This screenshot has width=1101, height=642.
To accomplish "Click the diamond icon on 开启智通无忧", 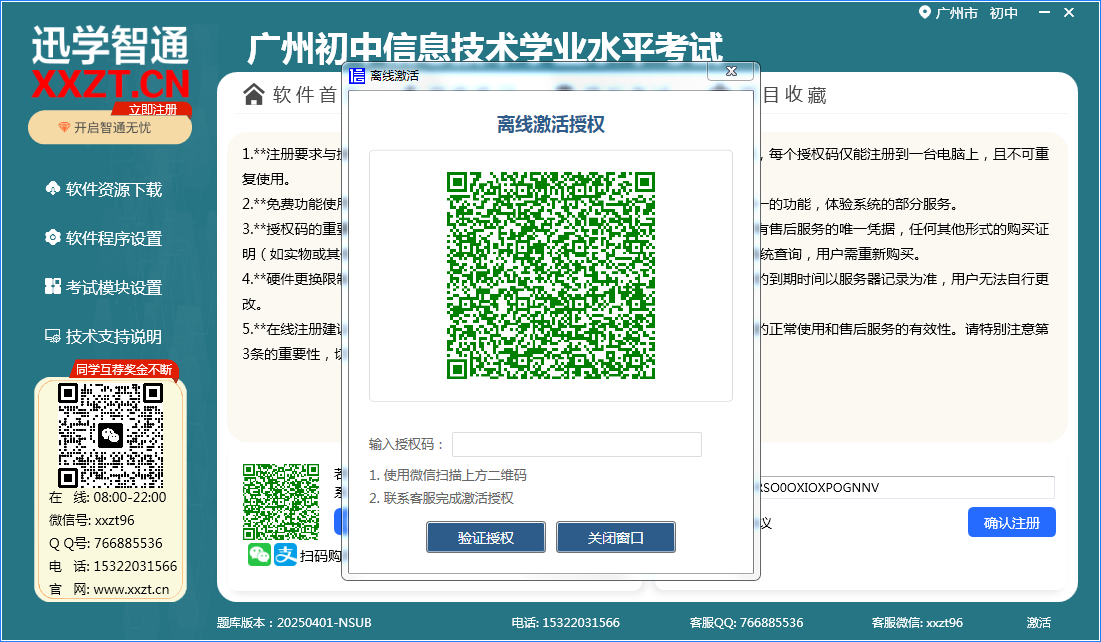I will (64, 127).
